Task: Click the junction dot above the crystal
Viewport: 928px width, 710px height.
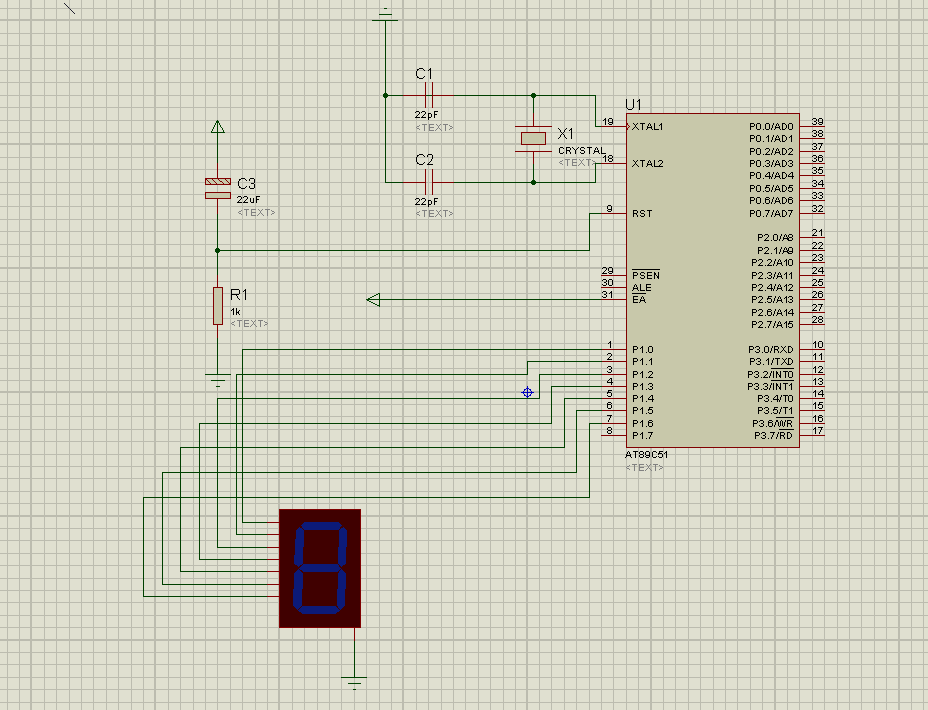Action: [x=533, y=95]
